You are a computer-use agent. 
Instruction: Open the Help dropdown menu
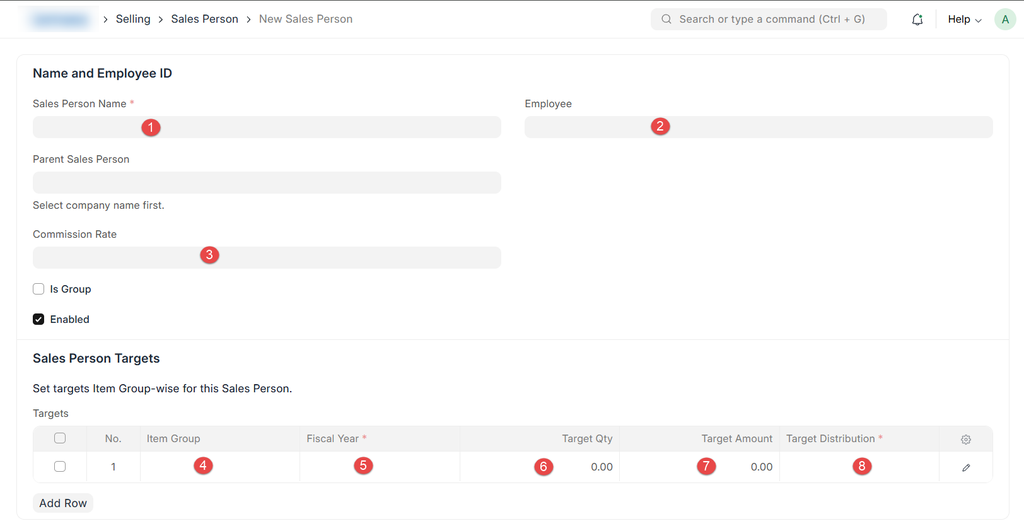964,19
